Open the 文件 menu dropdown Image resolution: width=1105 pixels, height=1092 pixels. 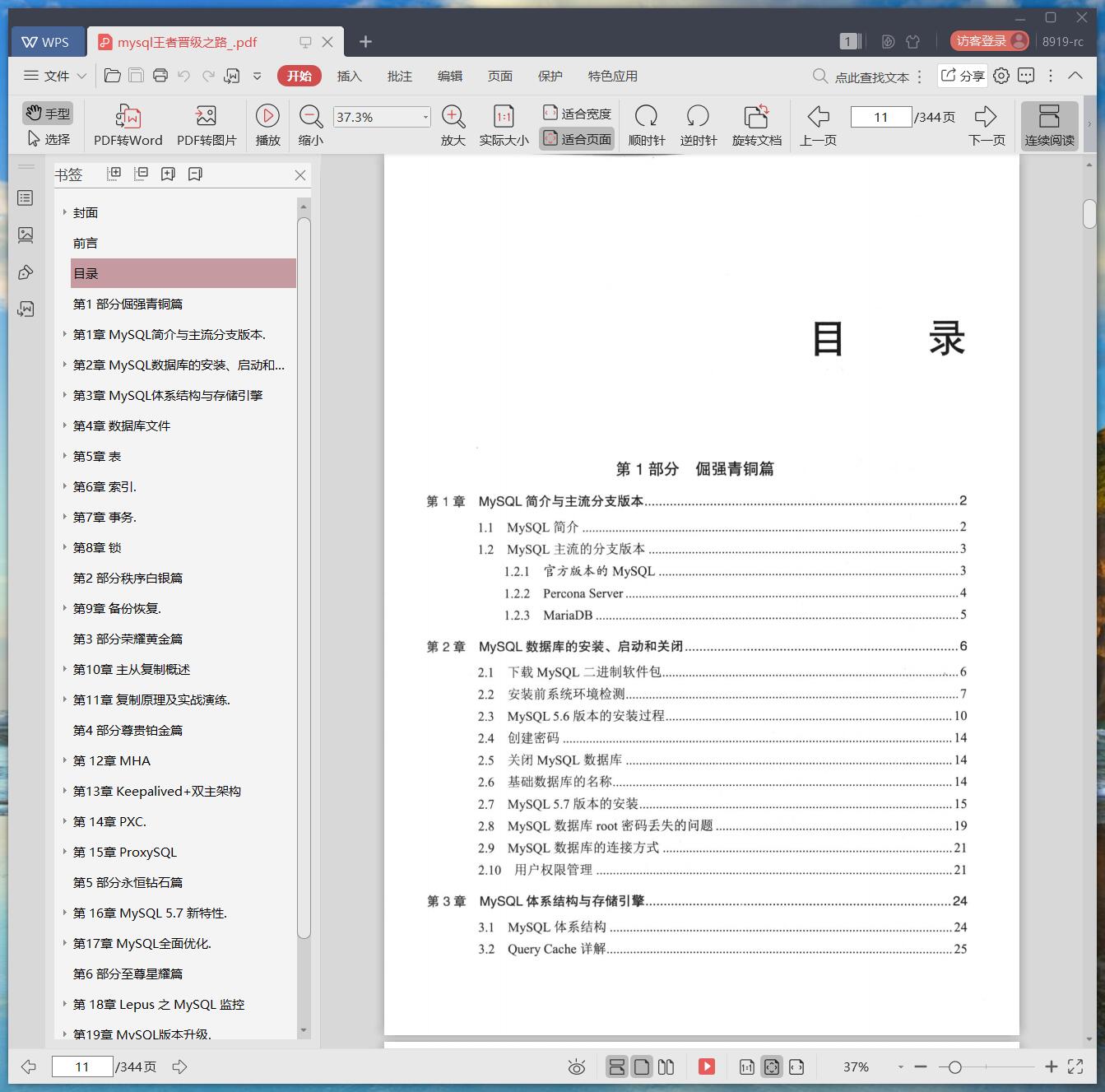tap(55, 76)
